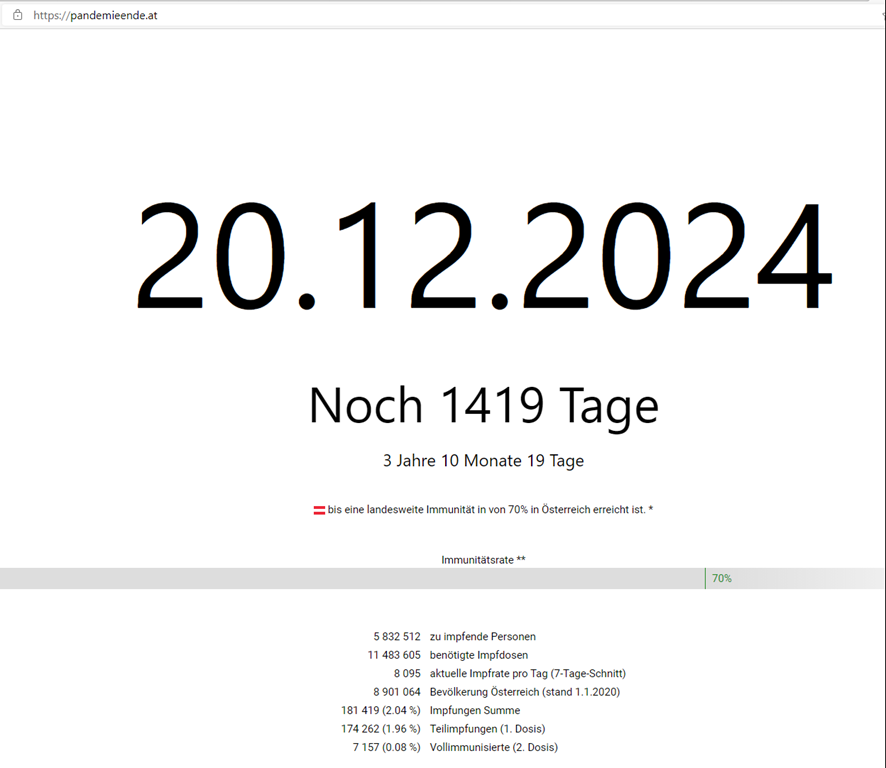
Task: Click the 'zu impfende Personen' label
Action: pyautogui.click(x=483, y=637)
